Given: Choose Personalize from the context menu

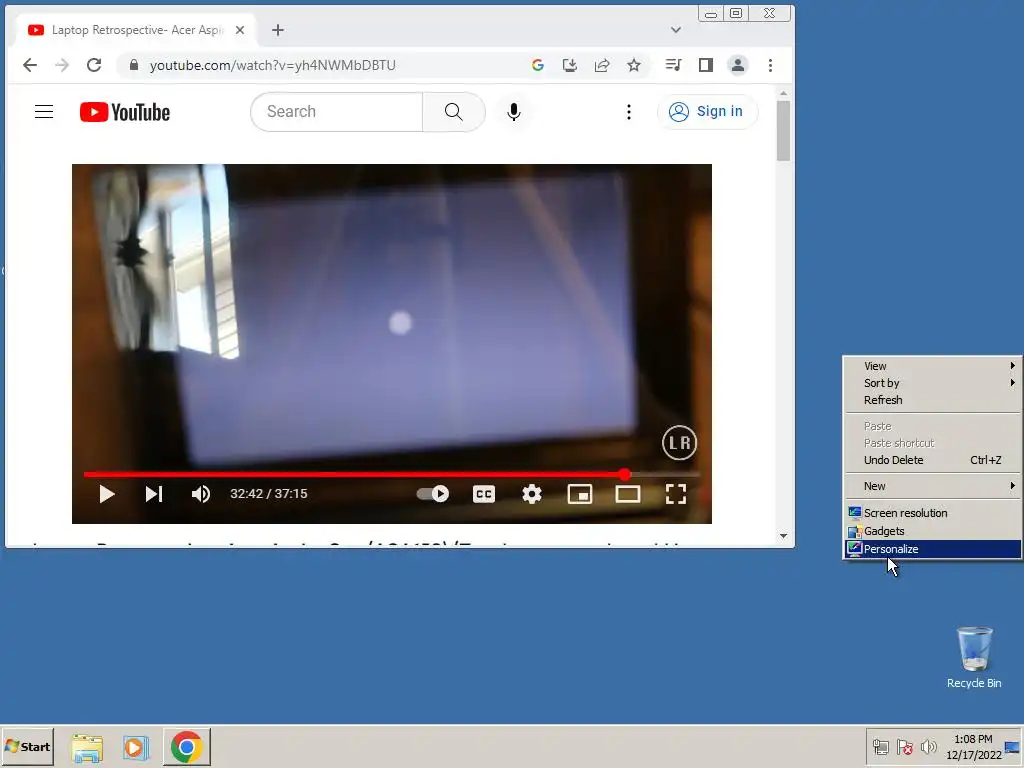Looking at the screenshot, I should click(933, 549).
